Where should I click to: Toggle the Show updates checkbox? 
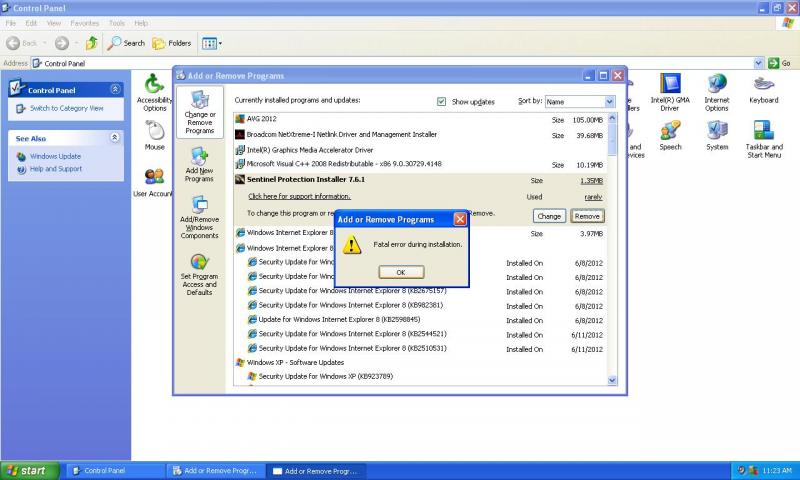(441, 102)
